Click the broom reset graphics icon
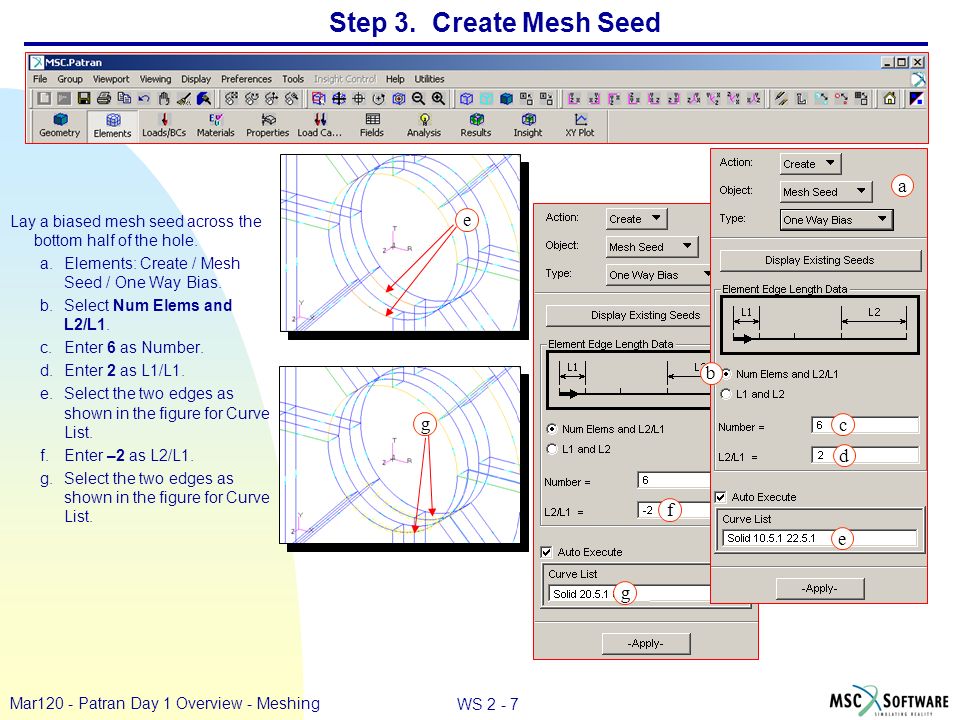 pyautogui.click(x=184, y=98)
